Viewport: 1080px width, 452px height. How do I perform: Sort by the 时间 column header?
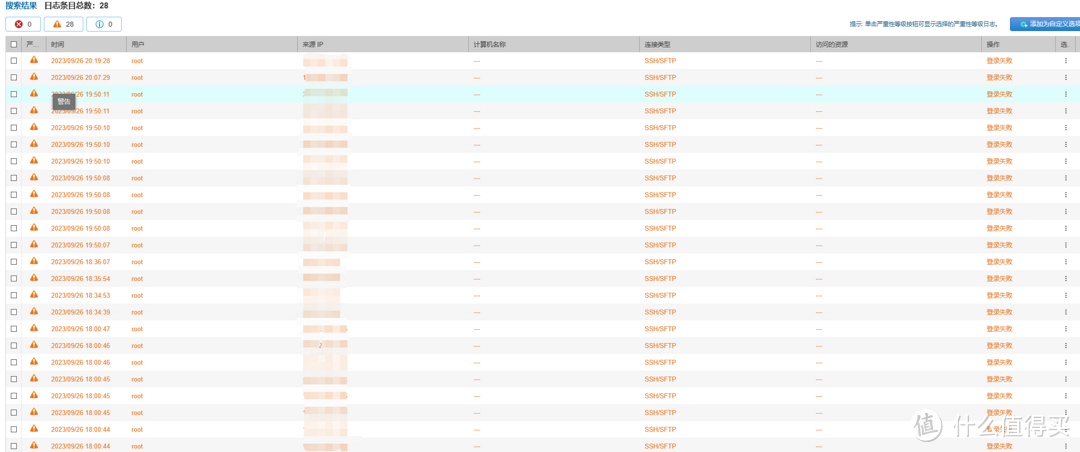coord(86,44)
